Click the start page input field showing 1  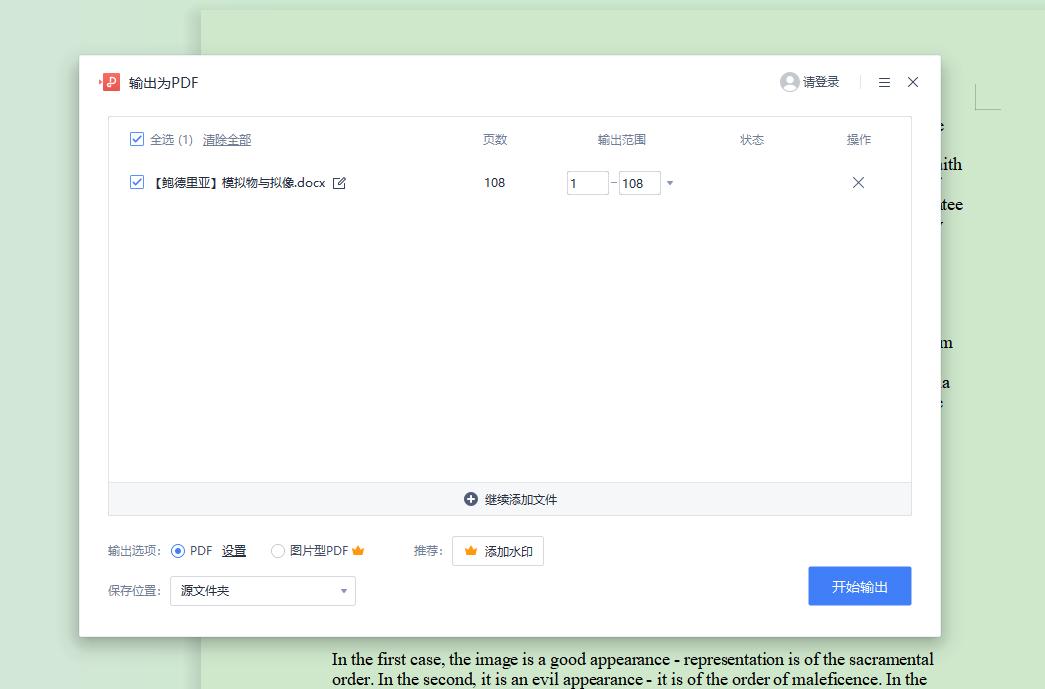[587, 183]
